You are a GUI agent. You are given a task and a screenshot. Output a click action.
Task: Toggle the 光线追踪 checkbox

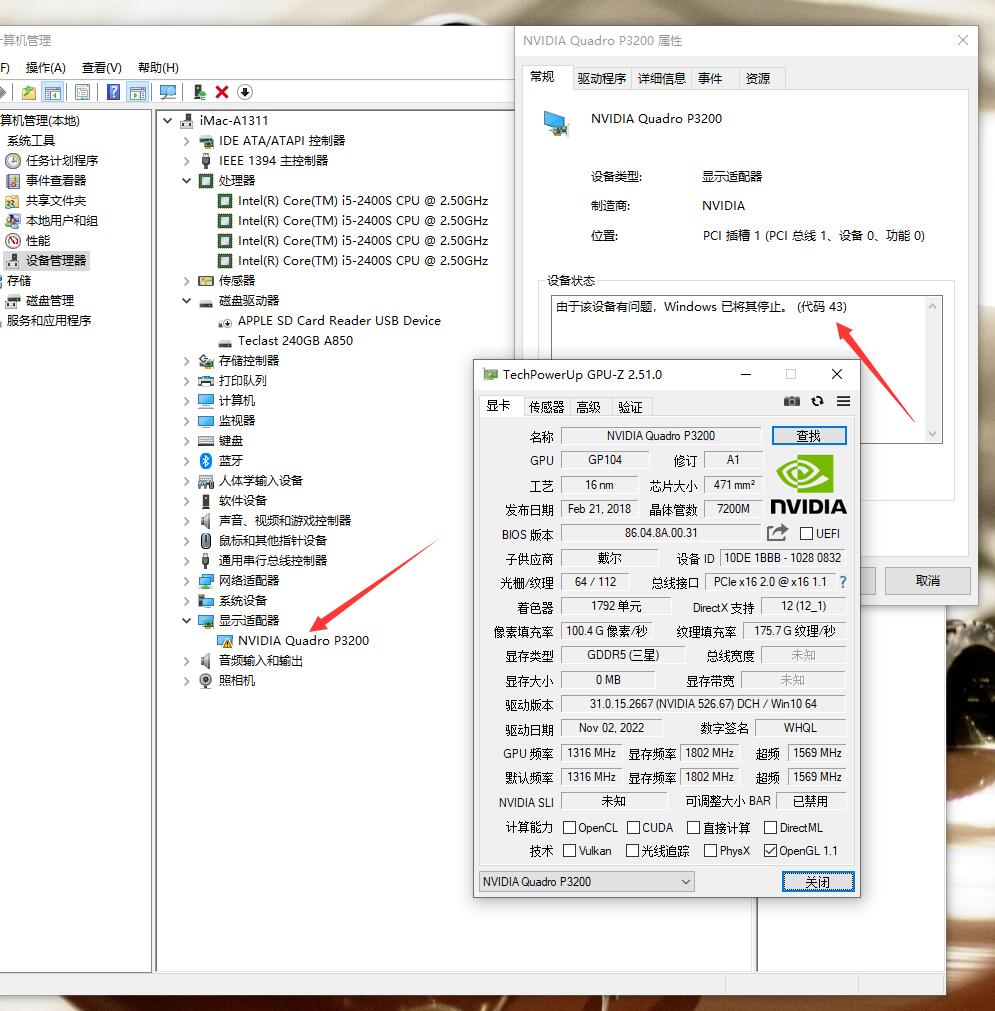point(633,850)
